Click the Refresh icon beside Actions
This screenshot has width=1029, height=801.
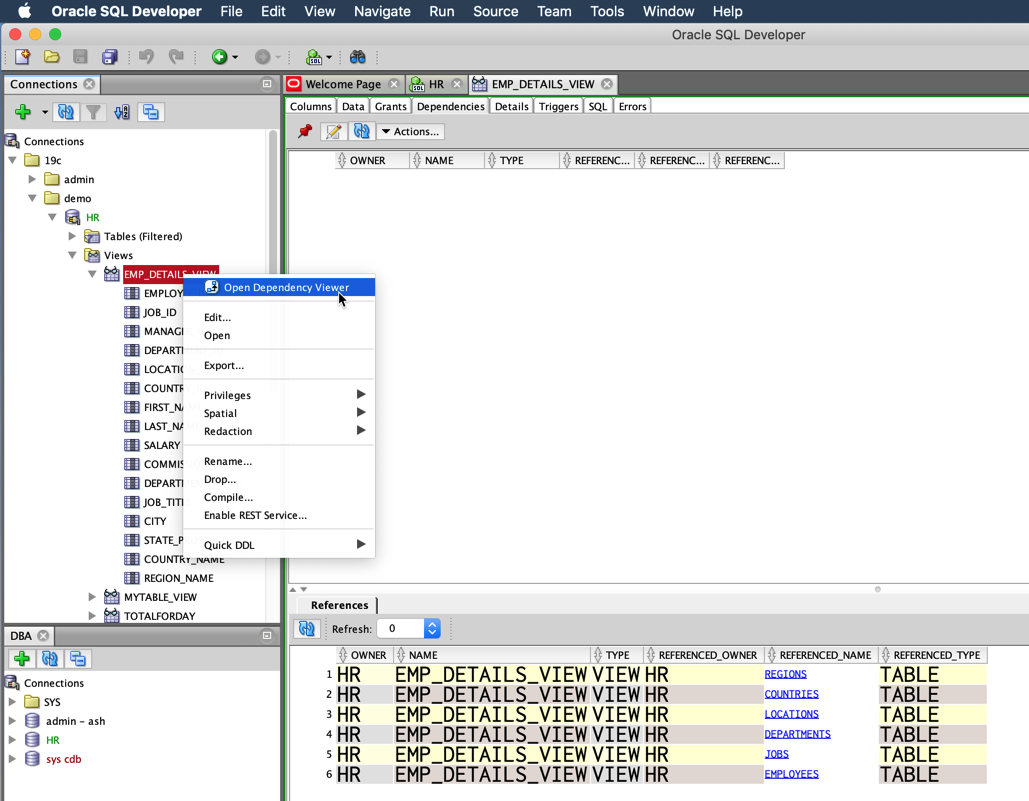[362, 131]
